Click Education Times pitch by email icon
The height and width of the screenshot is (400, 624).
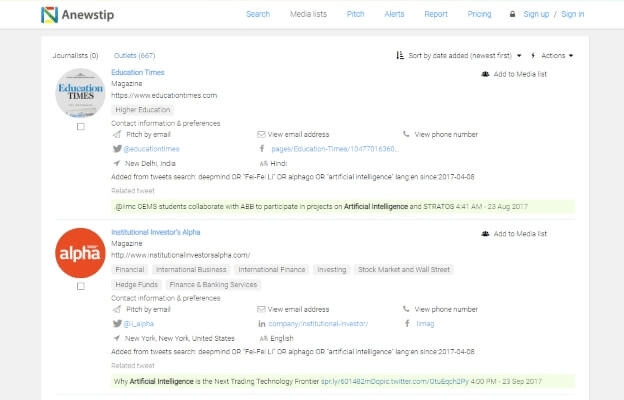click(117, 135)
